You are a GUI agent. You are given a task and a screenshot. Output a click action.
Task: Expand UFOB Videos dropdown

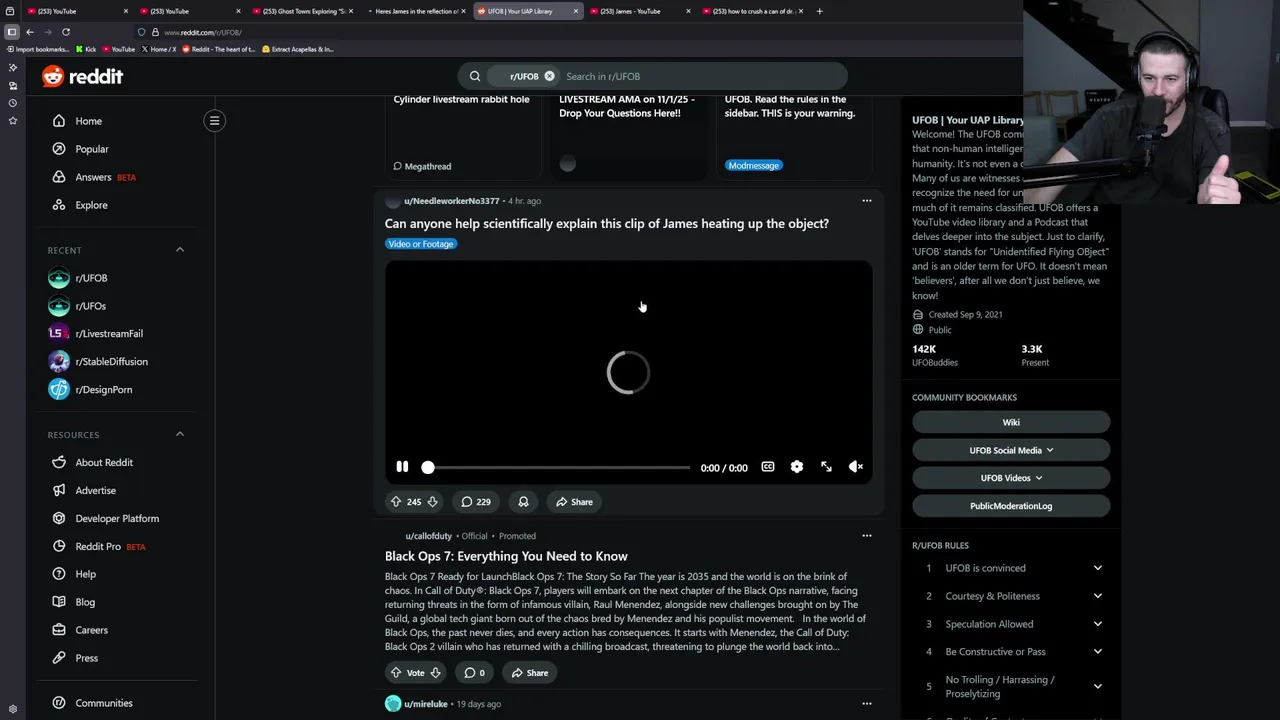click(x=1011, y=478)
